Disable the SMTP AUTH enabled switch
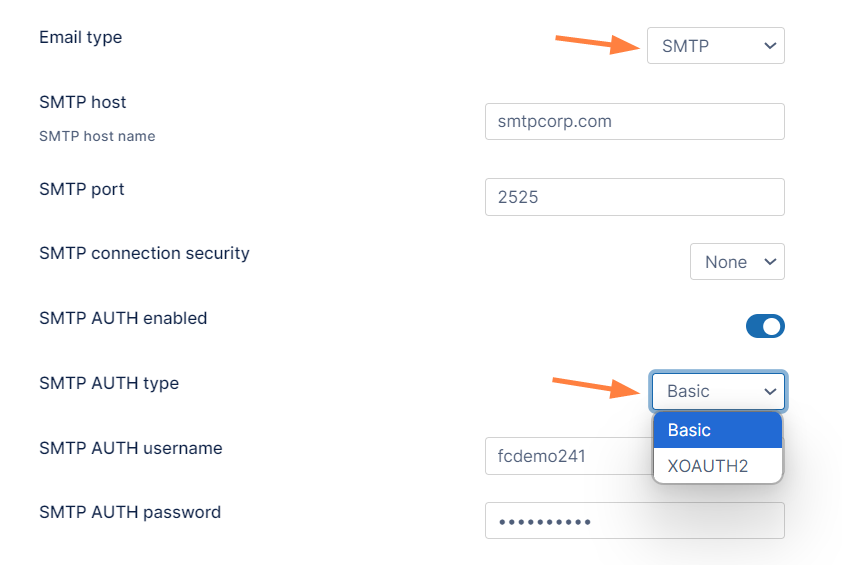The image size is (842, 565). point(765,326)
